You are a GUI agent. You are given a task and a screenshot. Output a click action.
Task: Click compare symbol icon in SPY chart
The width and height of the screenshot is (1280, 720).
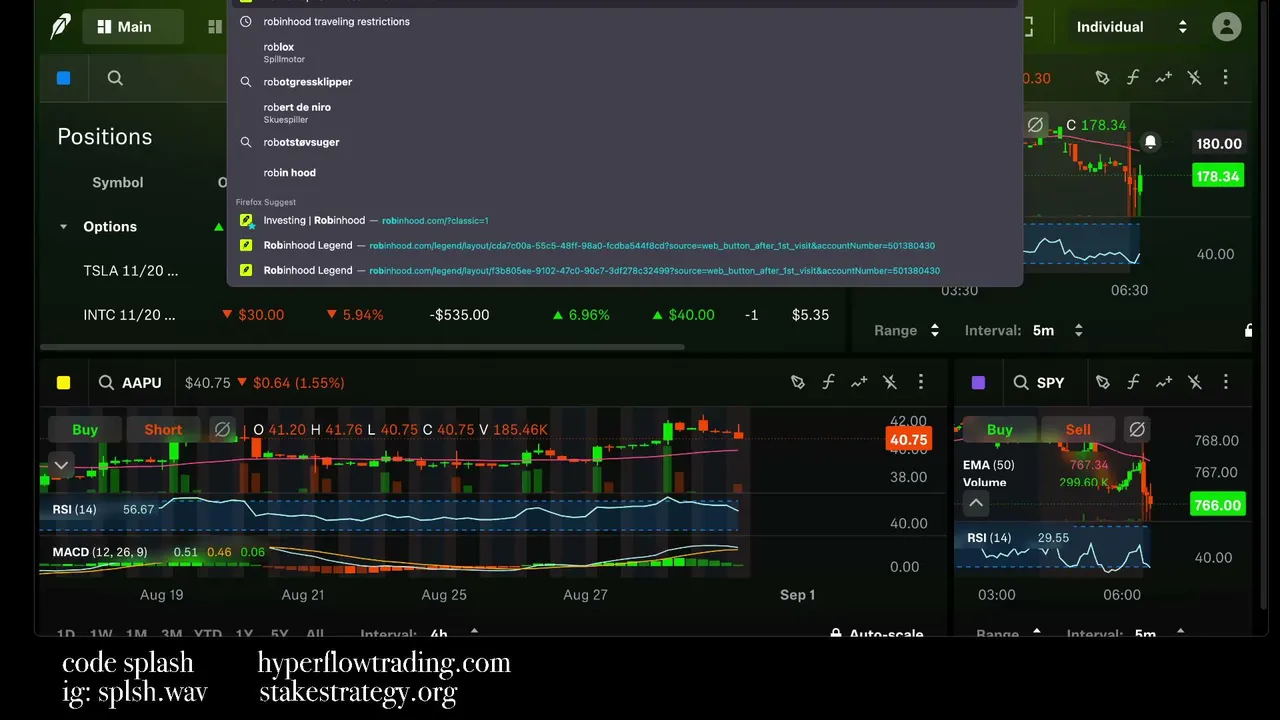[x=1164, y=382]
